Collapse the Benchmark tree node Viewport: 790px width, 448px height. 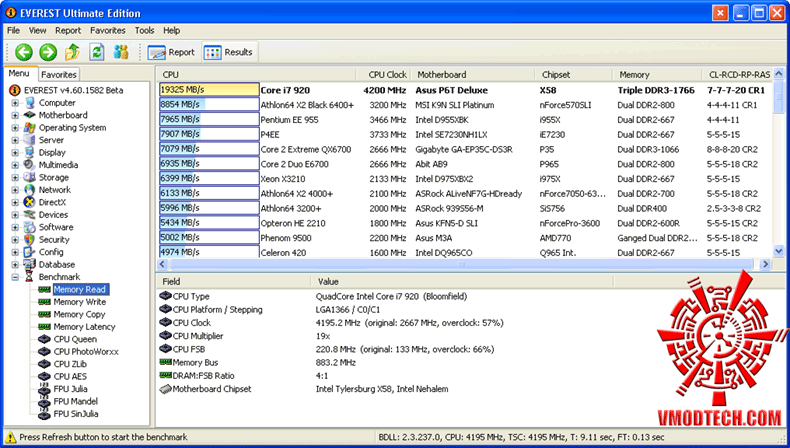[x=15, y=277]
